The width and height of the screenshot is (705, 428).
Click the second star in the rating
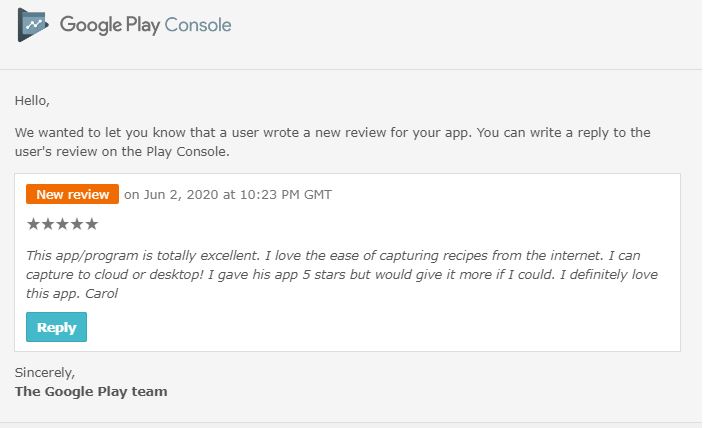pos(48,224)
